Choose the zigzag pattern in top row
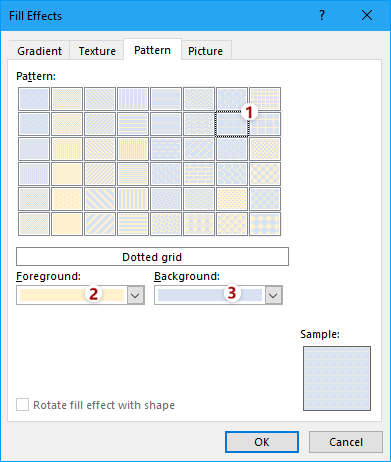Viewport: 391px width, 462px height. 199,99
